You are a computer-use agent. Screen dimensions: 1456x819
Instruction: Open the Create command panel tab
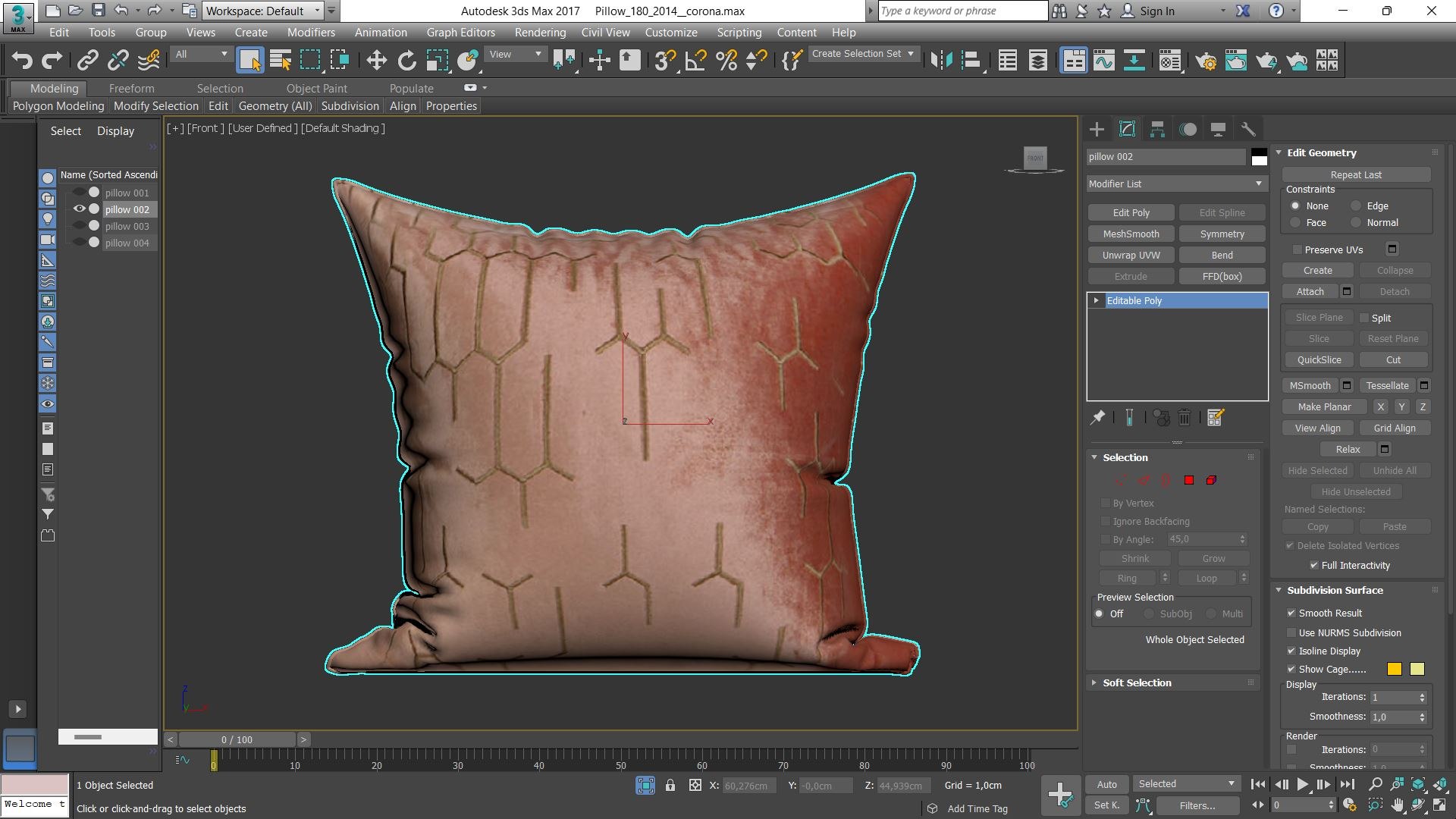tap(1097, 129)
